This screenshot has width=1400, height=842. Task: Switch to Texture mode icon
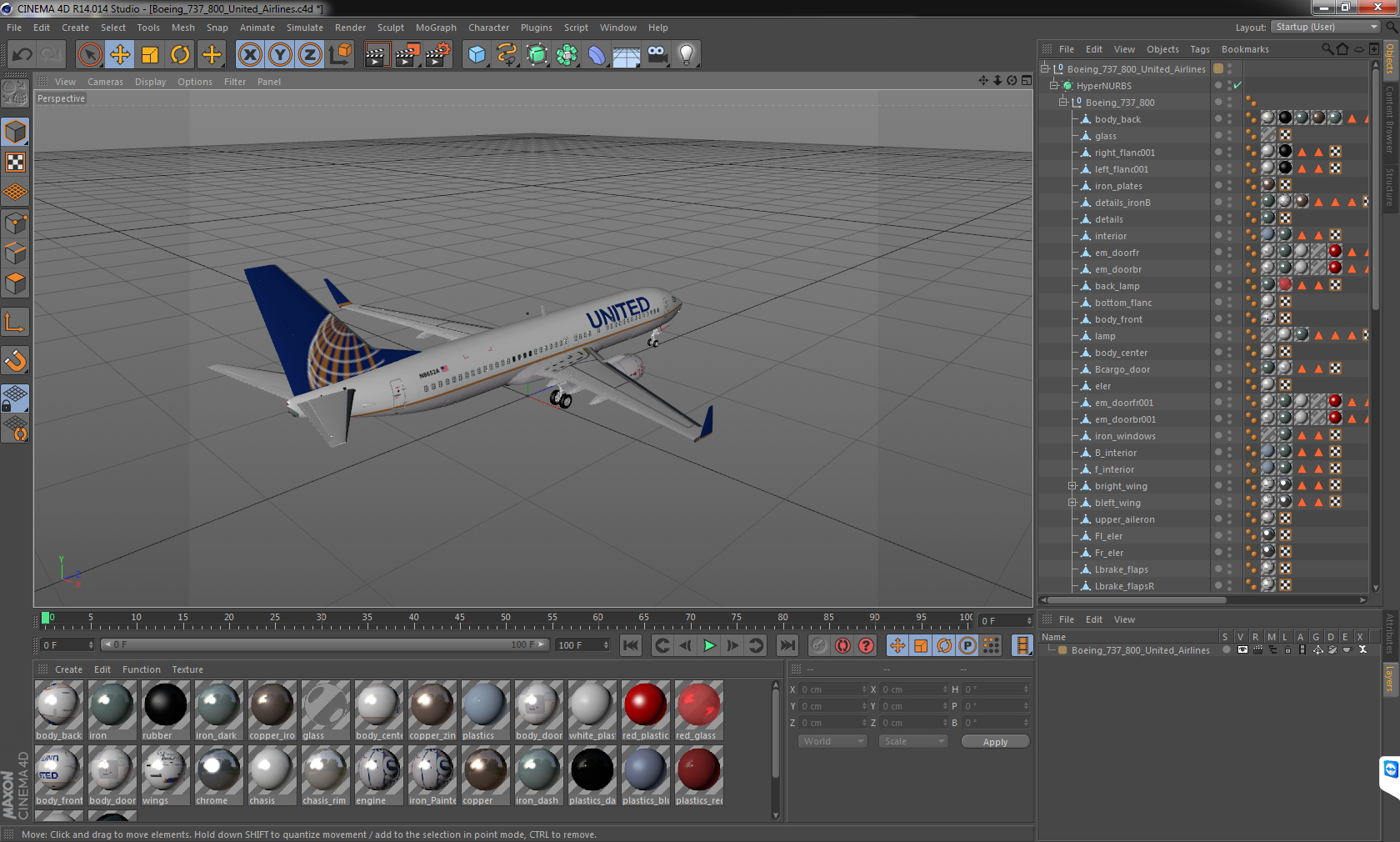pos(16,162)
